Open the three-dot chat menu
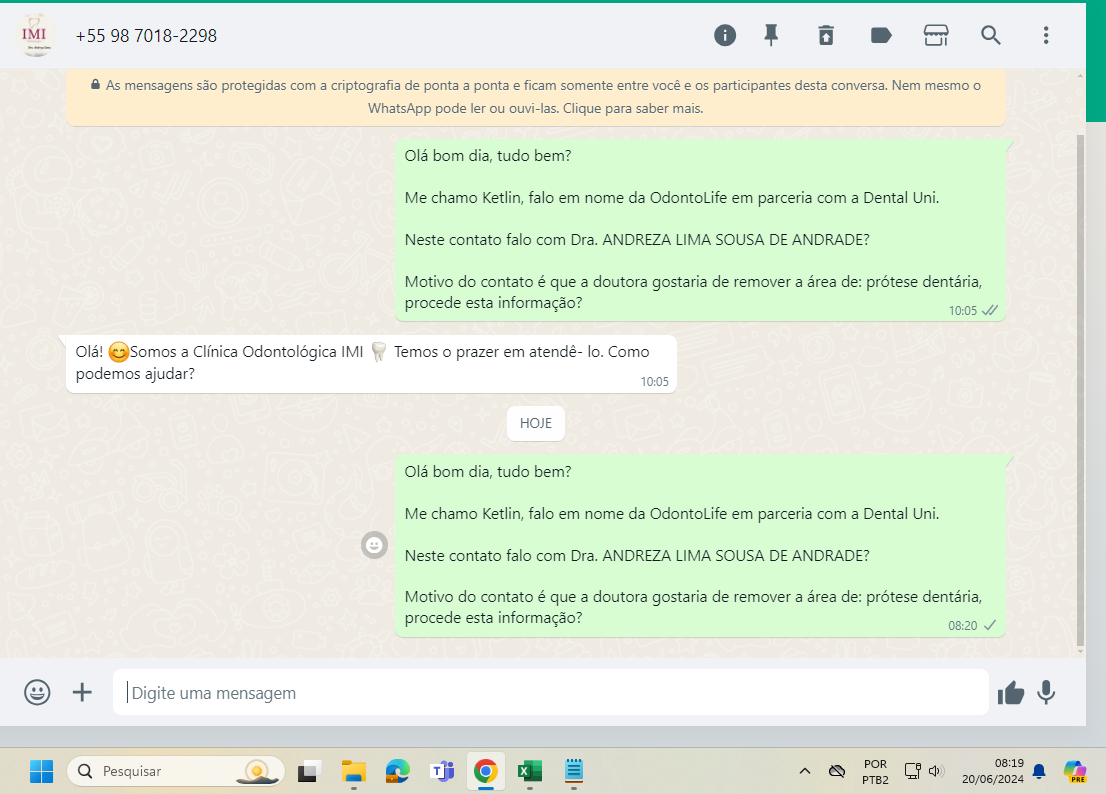The image size is (1106, 794). click(1046, 35)
